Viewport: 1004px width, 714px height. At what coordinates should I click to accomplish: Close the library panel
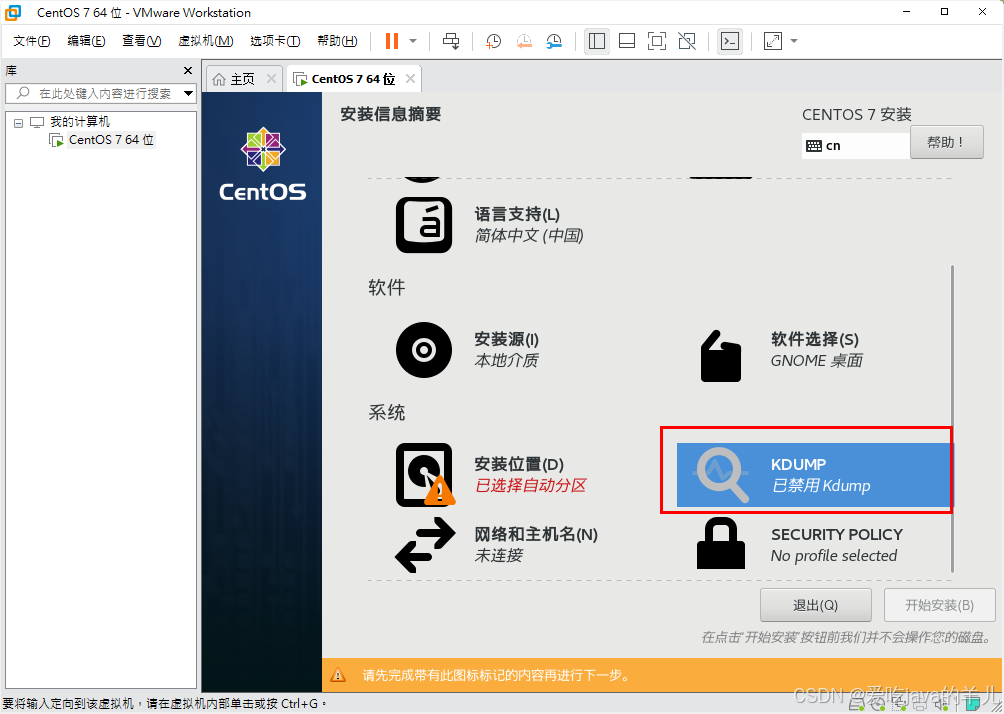[188, 70]
